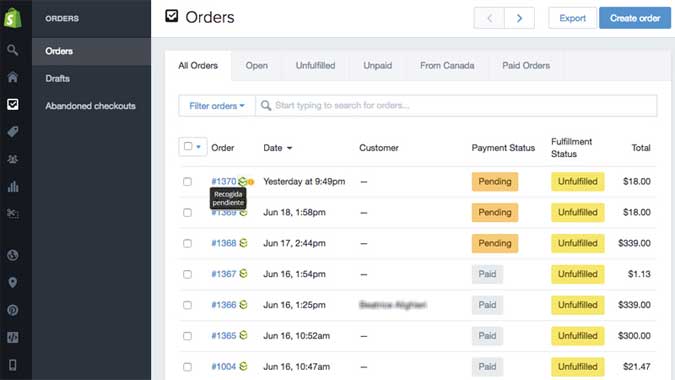Go to next page with right arrow
Screen dimensions: 675x380
point(519,18)
